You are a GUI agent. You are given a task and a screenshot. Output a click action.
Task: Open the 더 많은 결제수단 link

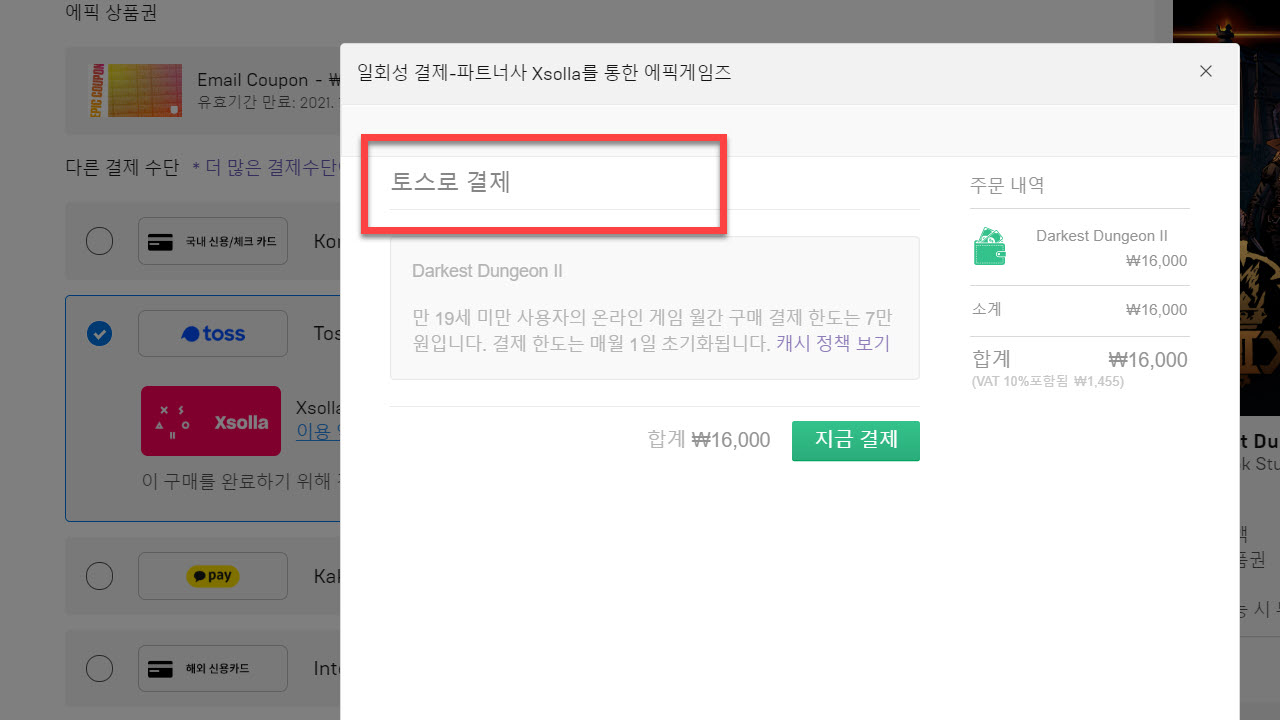(x=268, y=167)
